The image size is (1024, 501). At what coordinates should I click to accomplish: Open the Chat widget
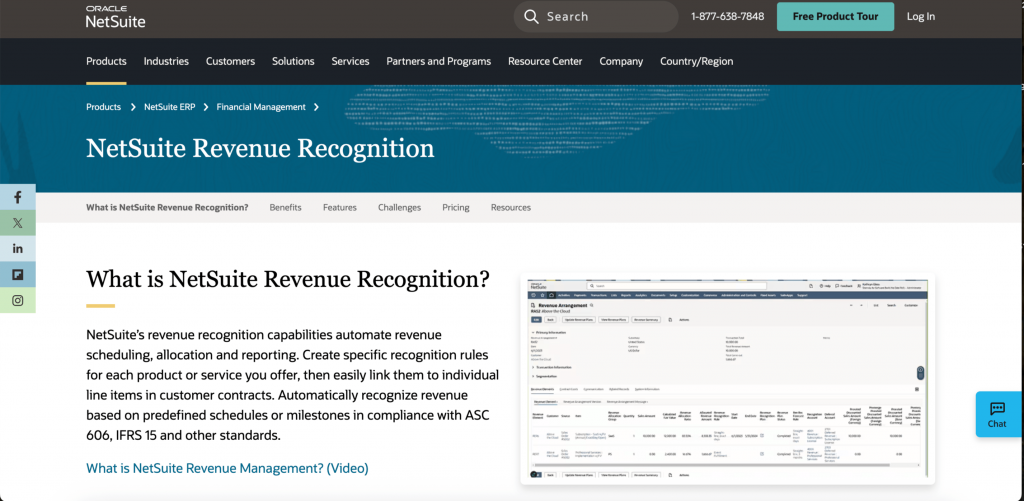point(998,414)
